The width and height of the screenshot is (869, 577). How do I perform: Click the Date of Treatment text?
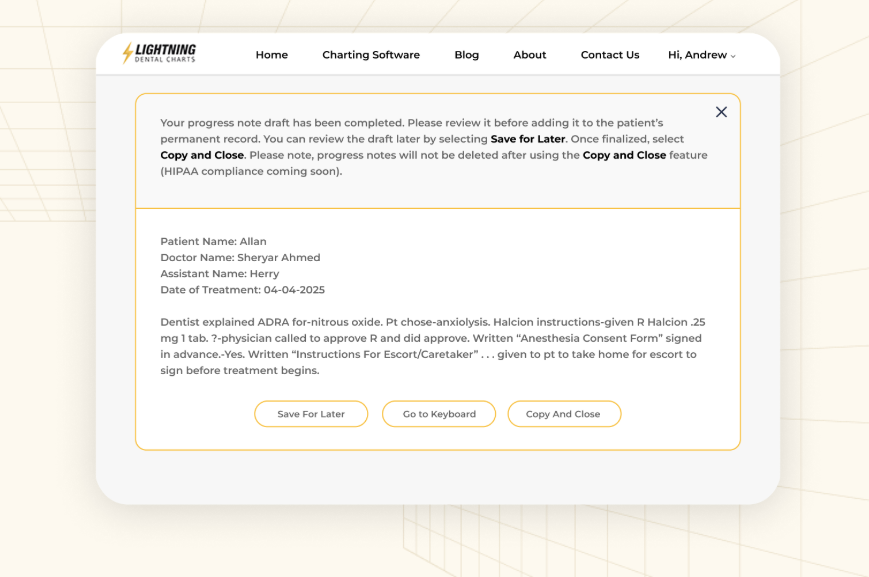coord(244,289)
